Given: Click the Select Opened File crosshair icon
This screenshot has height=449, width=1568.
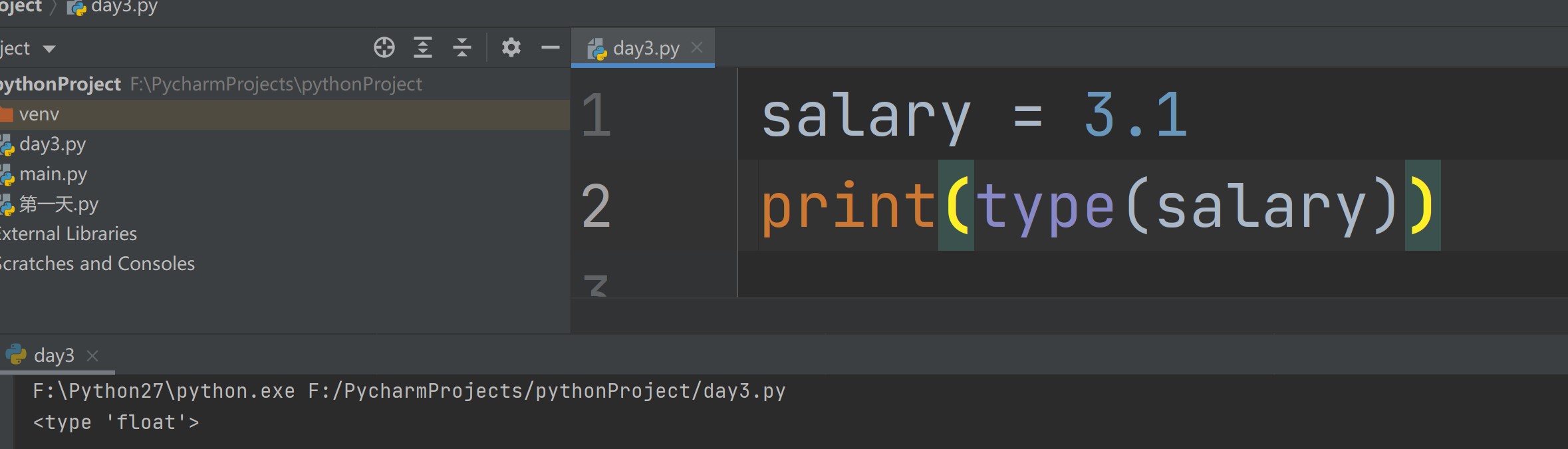Looking at the screenshot, I should [384, 48].
